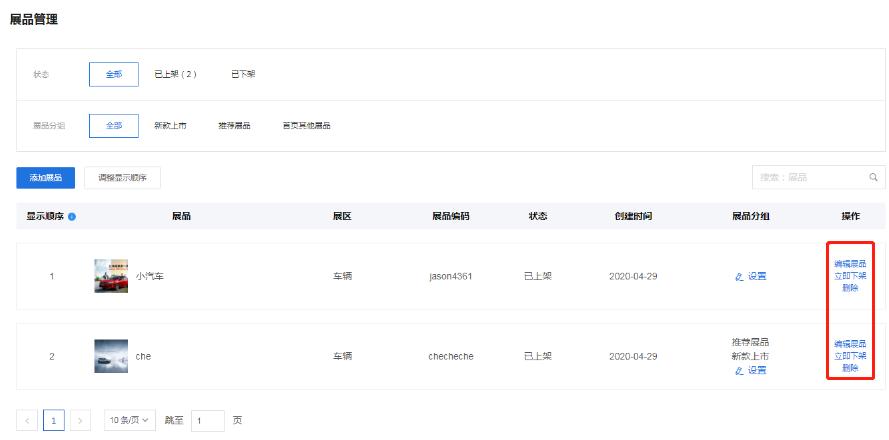Click 车辆 in the 小汽车 row

click(x=342, y=277)
